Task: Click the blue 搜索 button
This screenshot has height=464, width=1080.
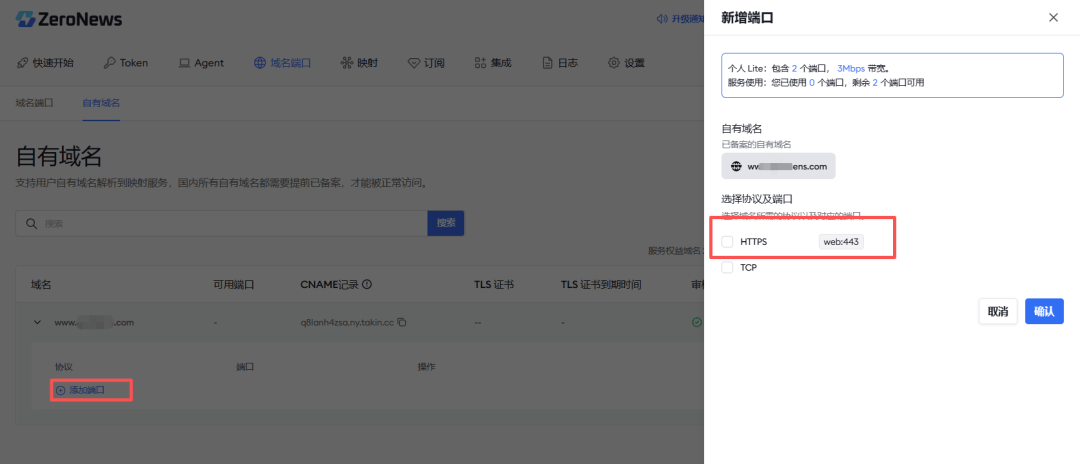Action: pyautogui.click(x=446, y=223)
